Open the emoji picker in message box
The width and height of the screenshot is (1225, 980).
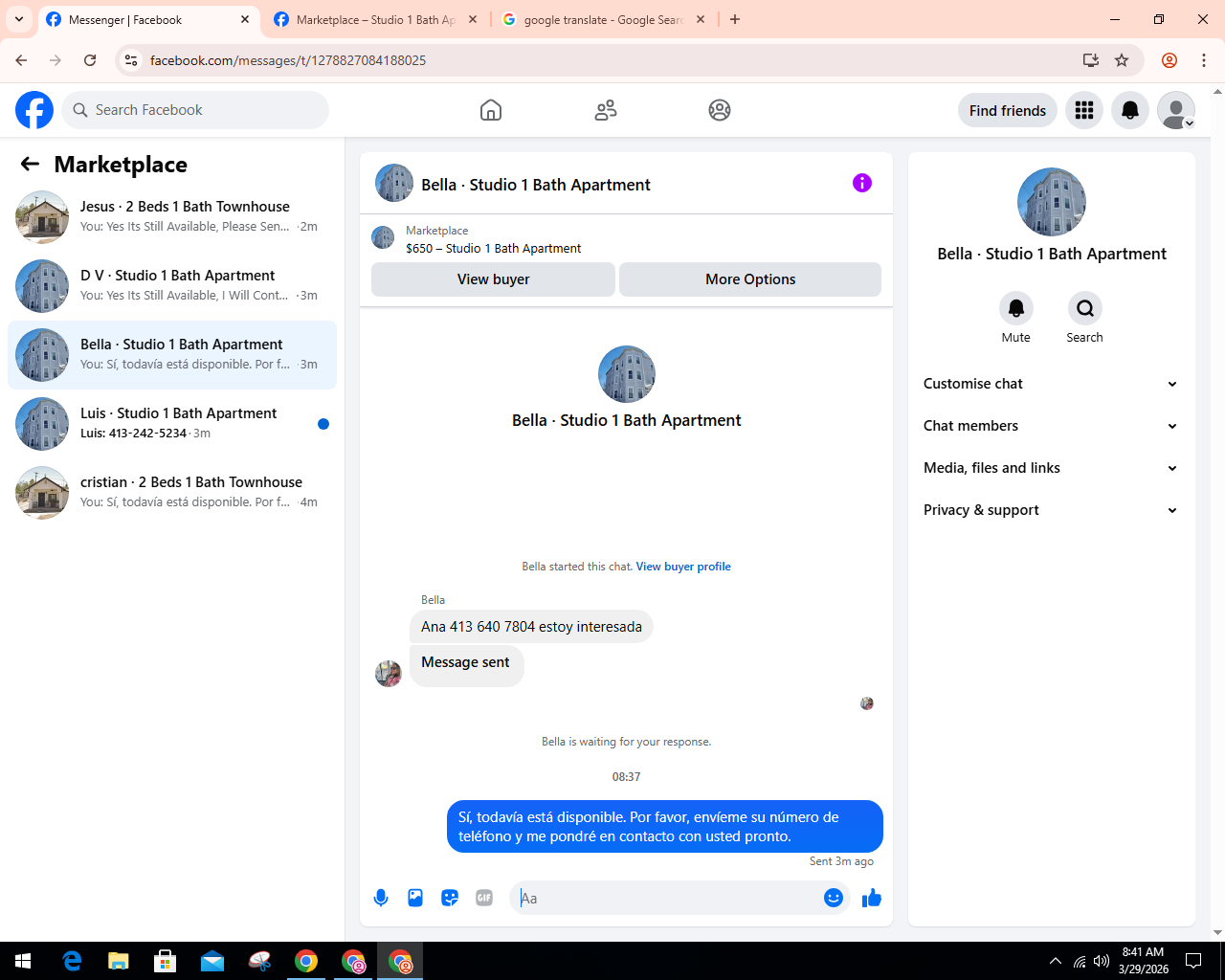(x=834, y=898)
